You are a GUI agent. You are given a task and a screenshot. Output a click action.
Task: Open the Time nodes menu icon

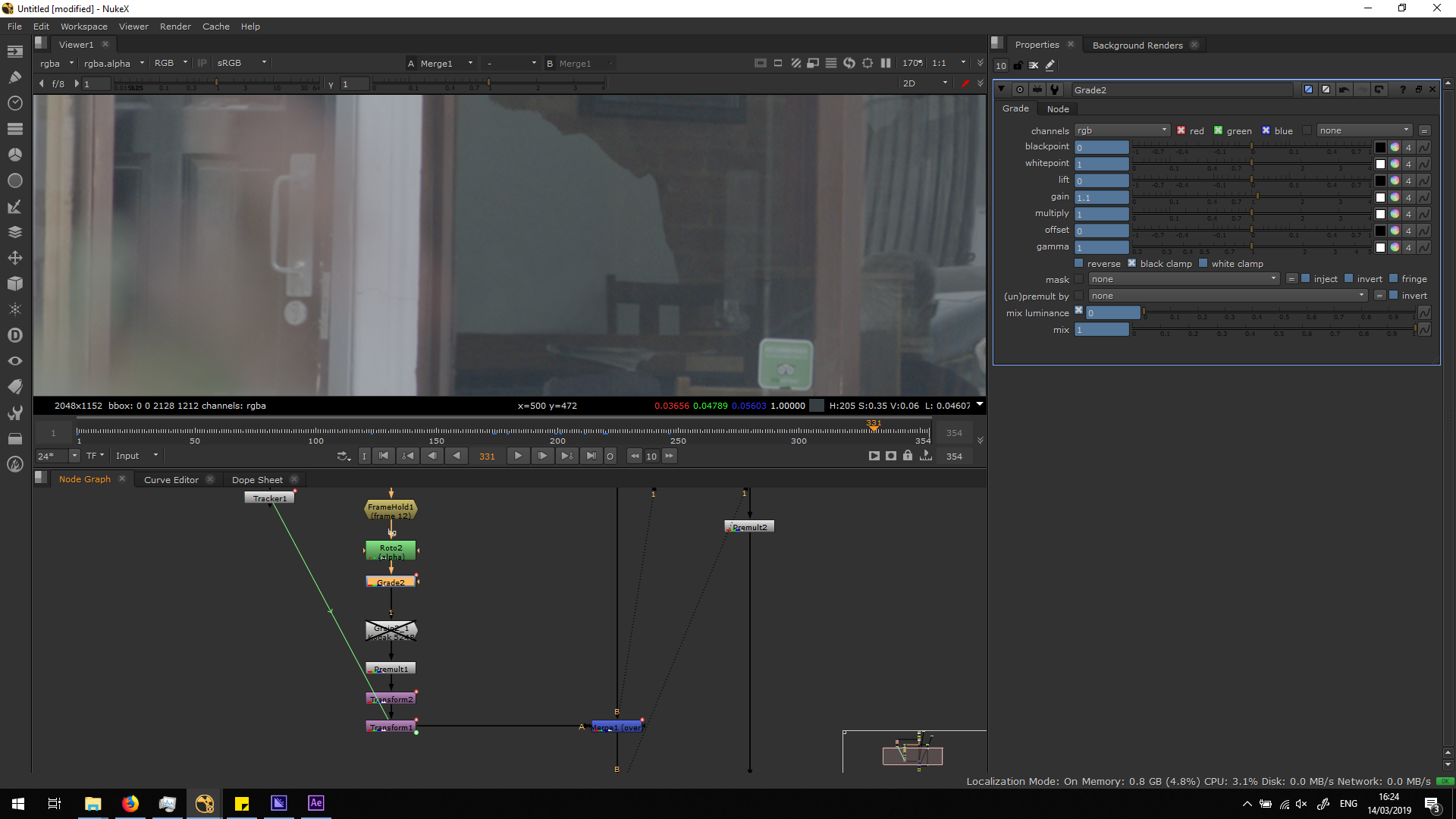coord(14,103)
